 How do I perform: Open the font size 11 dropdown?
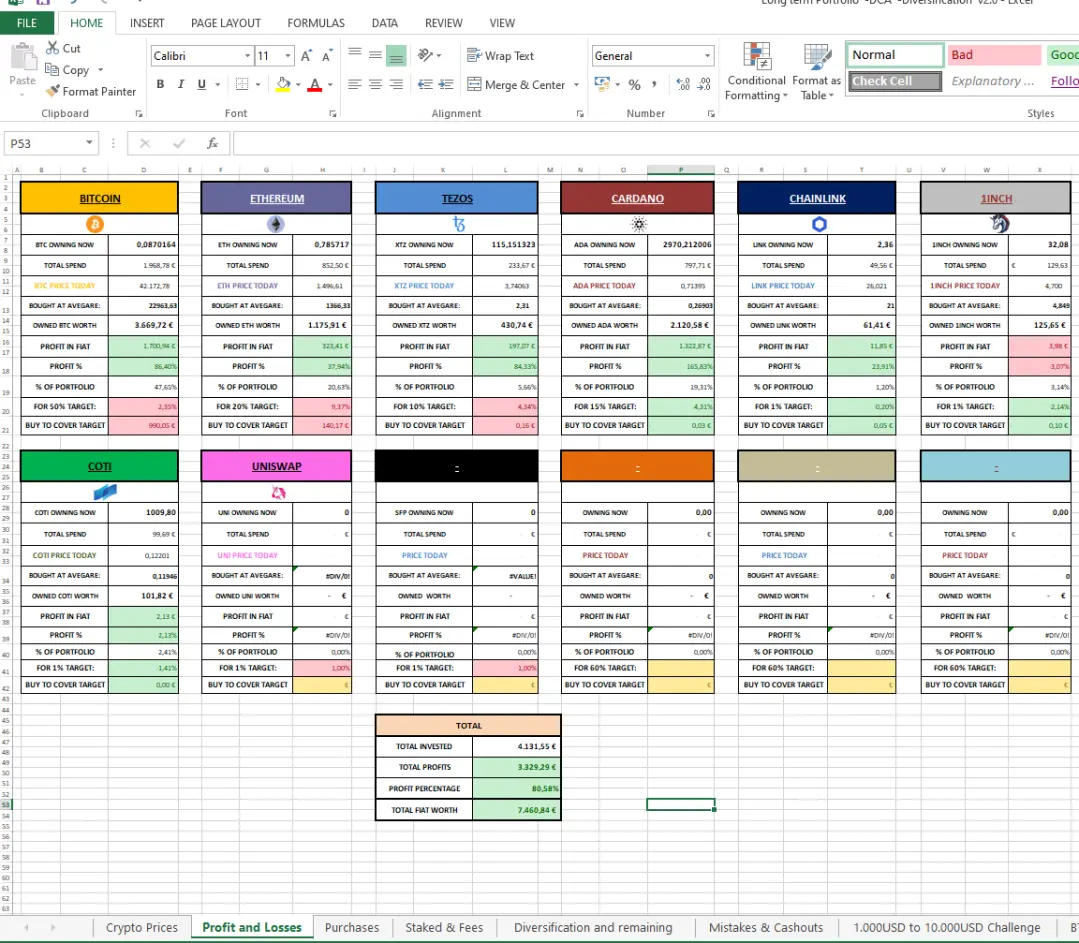point(288,56)
